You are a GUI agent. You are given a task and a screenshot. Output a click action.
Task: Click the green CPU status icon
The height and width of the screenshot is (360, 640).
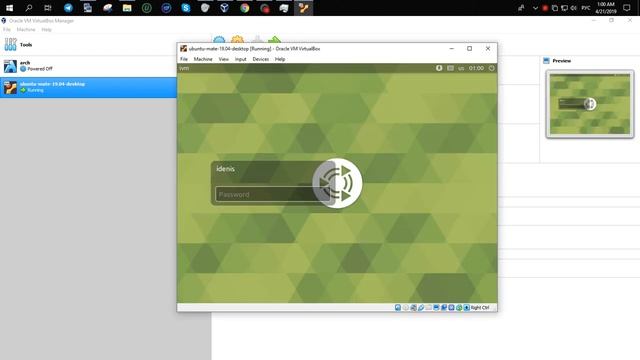459,307
